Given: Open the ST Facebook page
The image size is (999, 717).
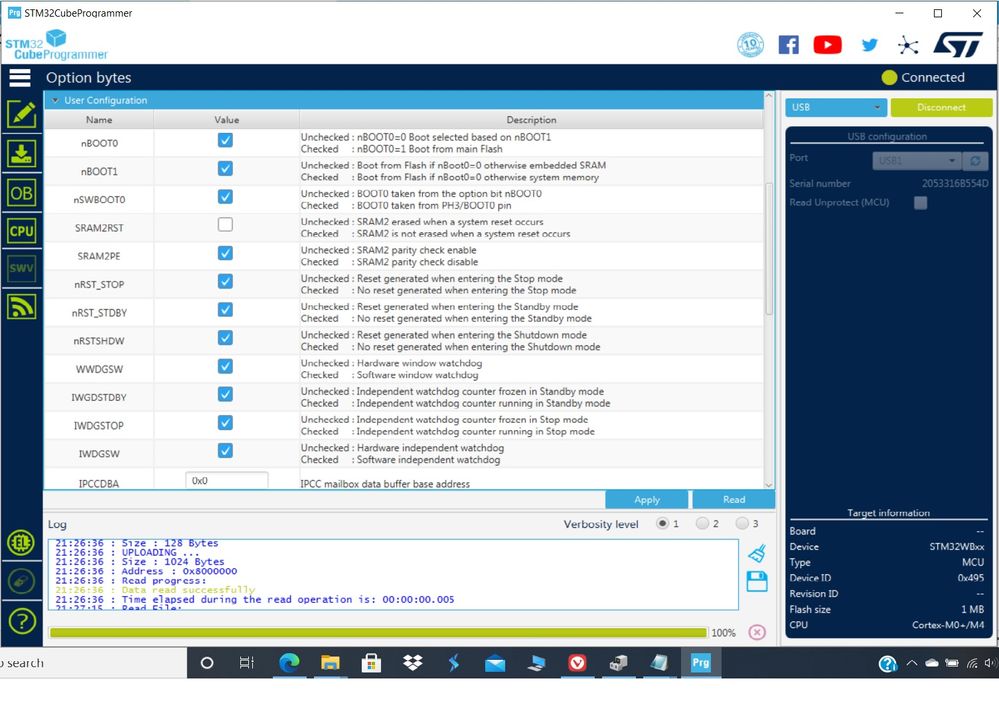Looking at the screenshot, I should (x=789, y=45).
